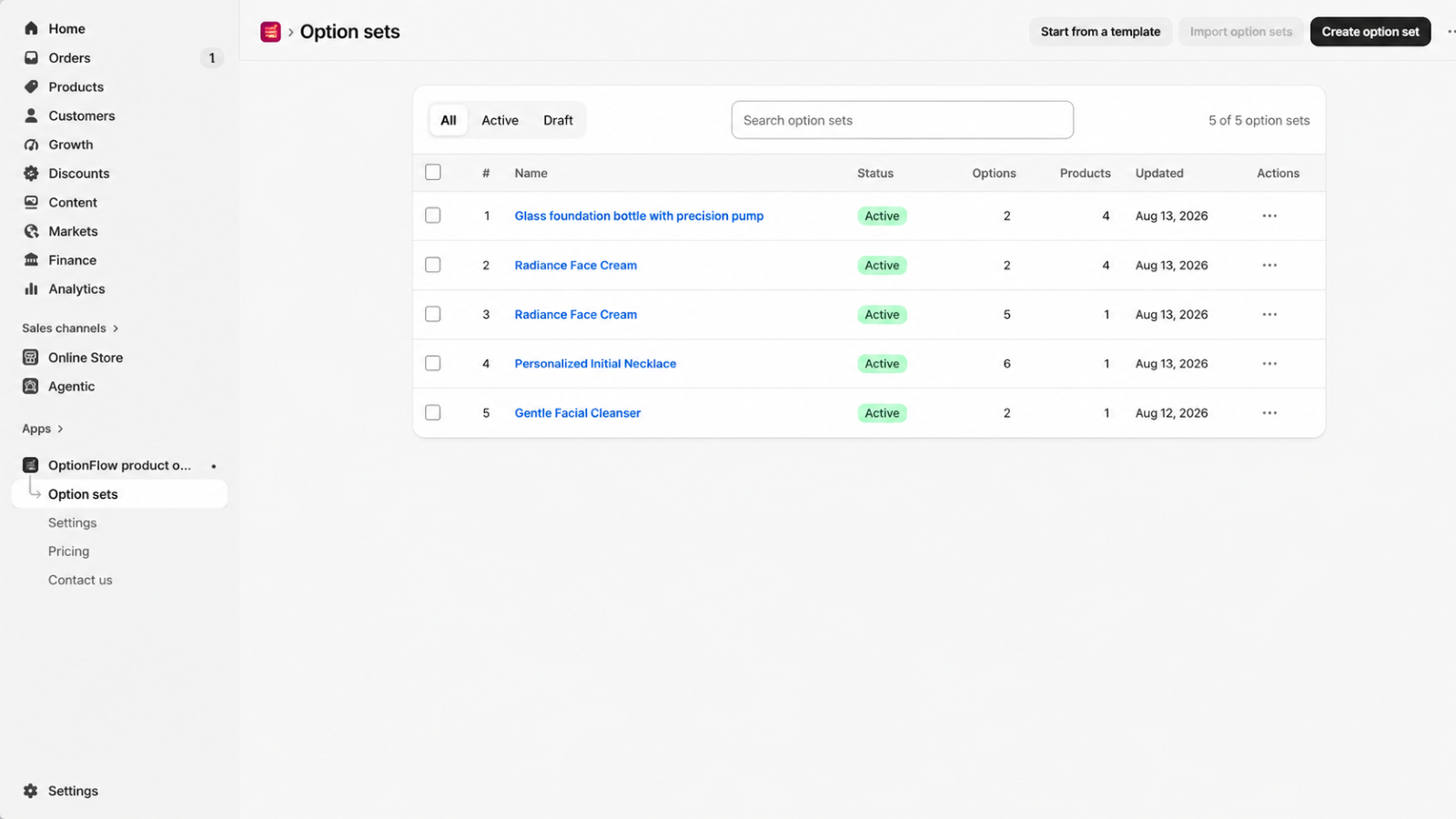
Task: Click the Markets globe icon
Action: (31, 231)
